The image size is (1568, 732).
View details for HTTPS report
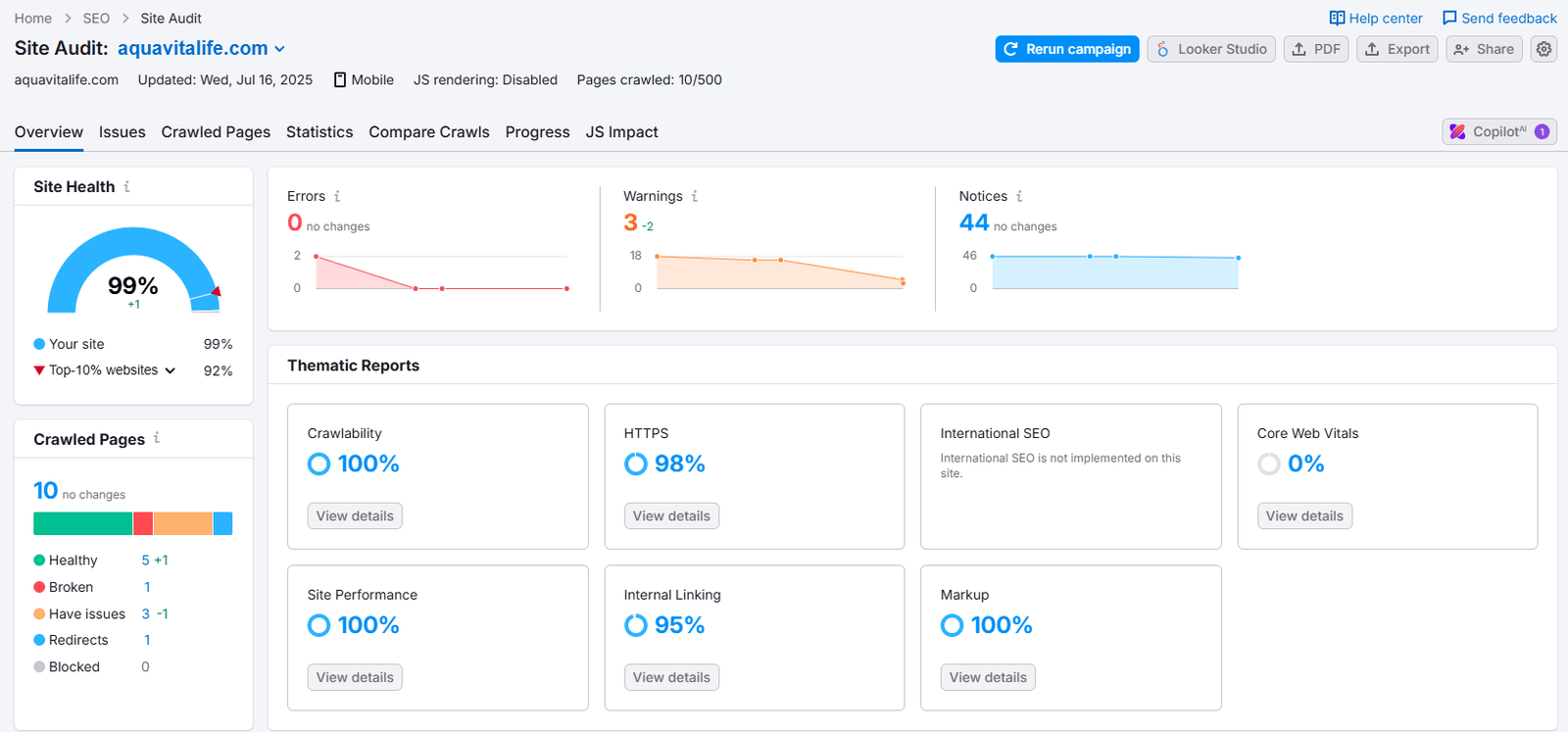671,515
